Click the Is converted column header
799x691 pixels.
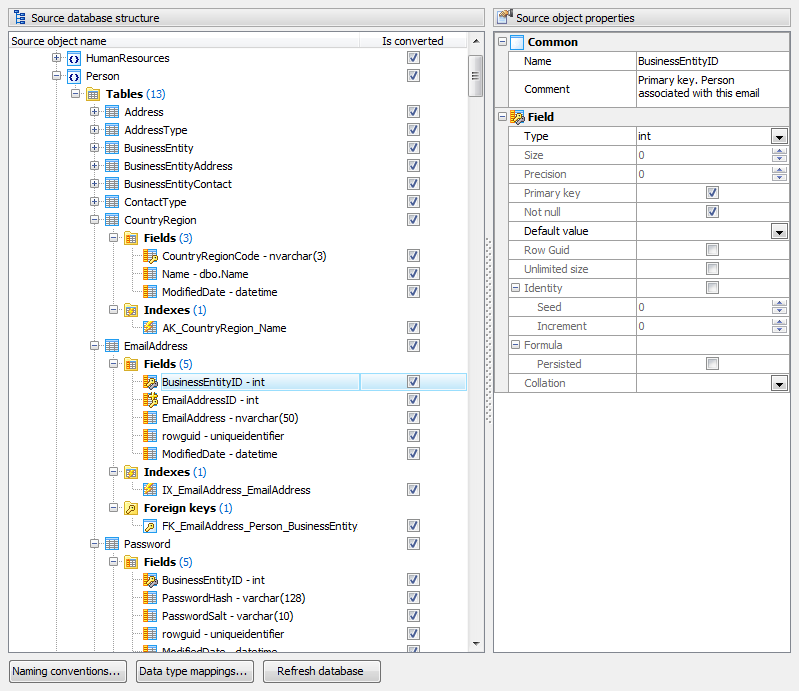click(x=413, y=41)
